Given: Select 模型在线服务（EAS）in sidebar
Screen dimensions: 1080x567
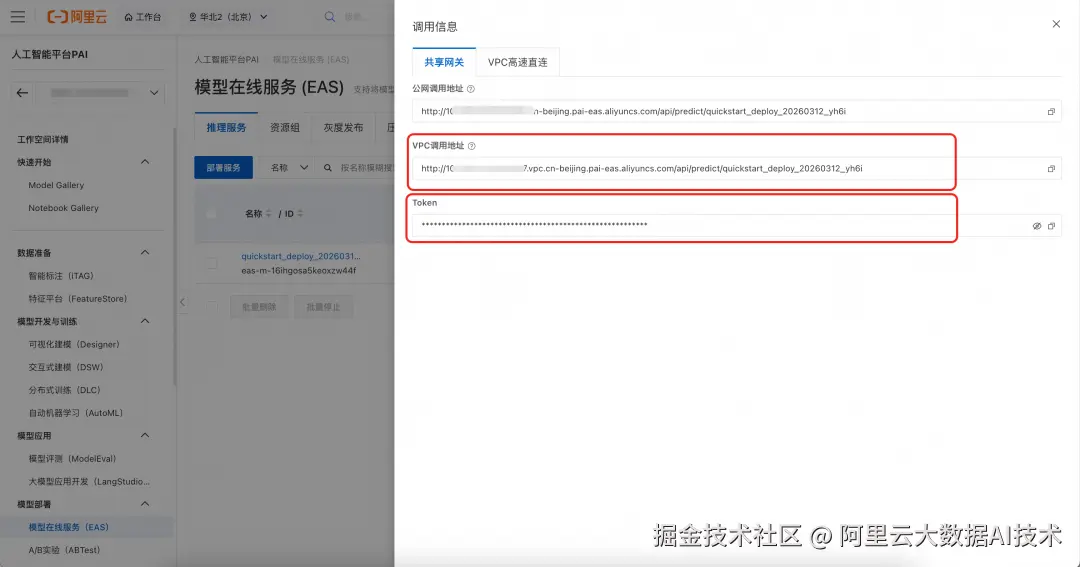Looking at the screenshot, I should point(69,527).
